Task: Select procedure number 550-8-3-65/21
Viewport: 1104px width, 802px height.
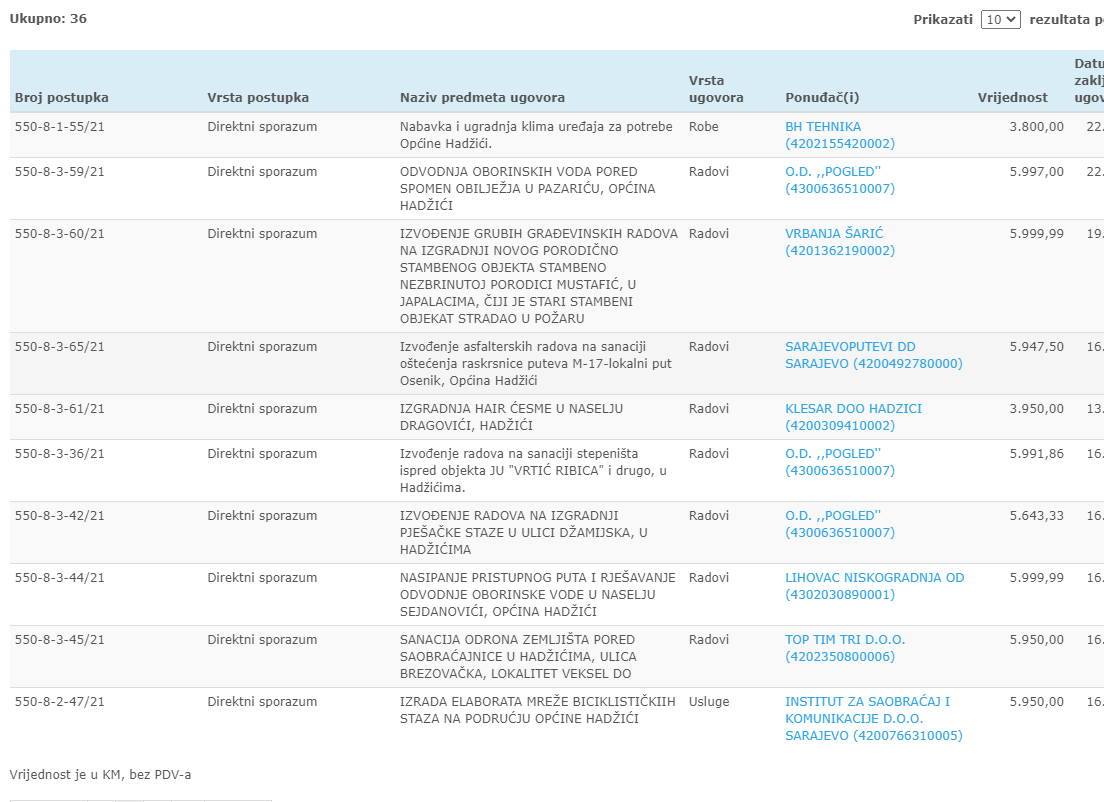Action: 59,346
